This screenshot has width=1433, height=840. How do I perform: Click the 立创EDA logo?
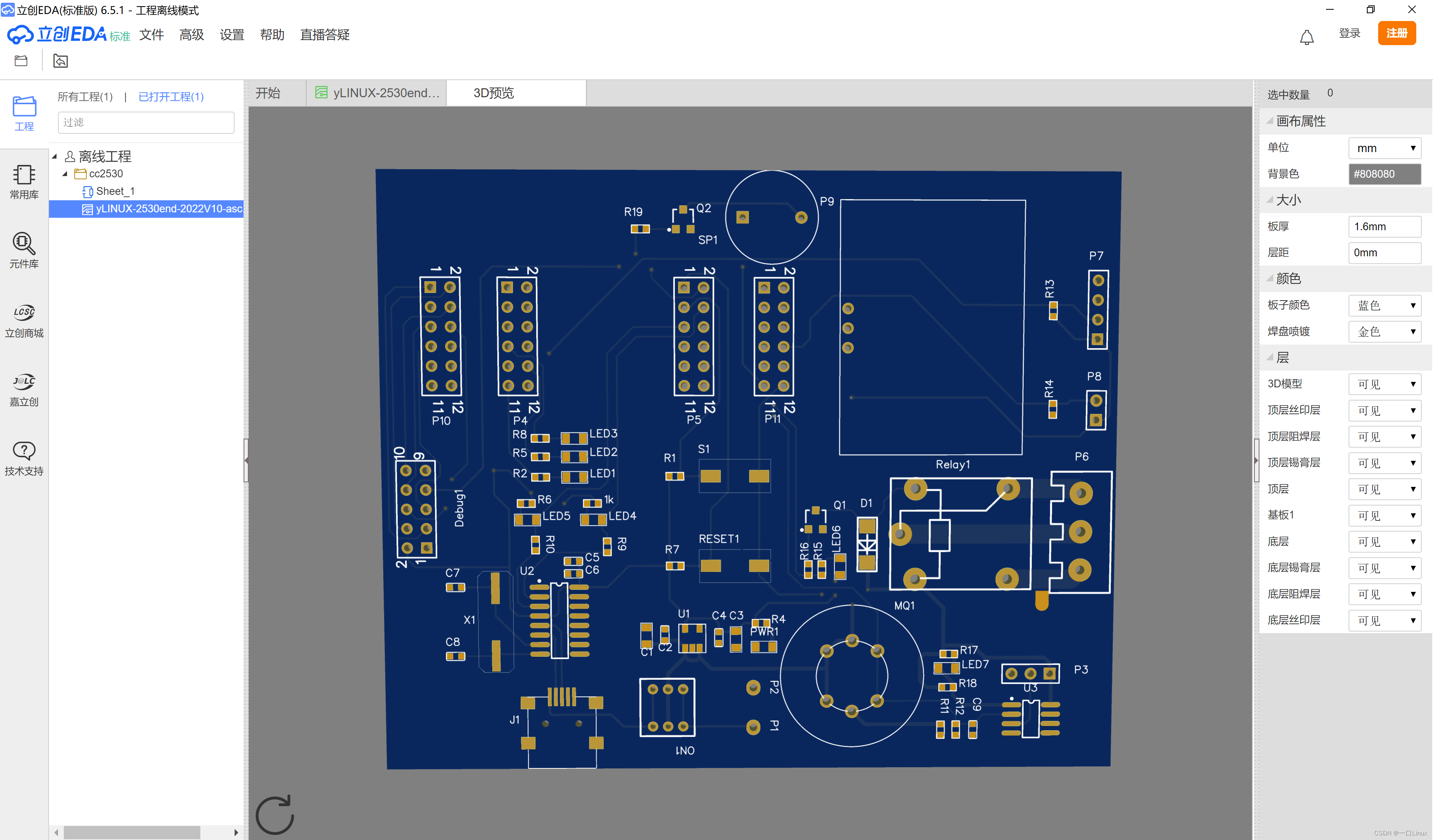(x=68, y=34)
